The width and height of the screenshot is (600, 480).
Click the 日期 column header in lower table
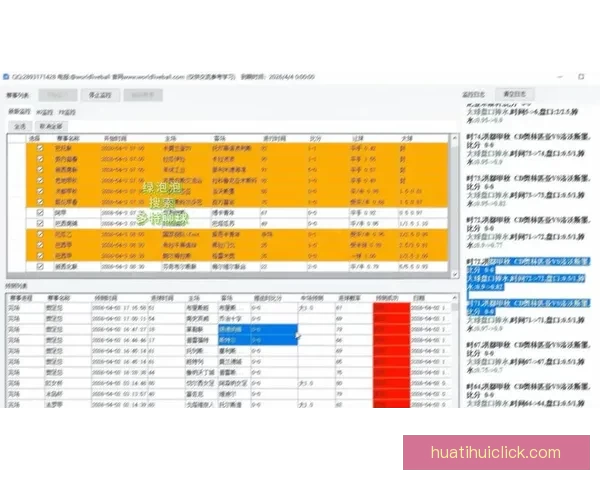tap(419, 298)
